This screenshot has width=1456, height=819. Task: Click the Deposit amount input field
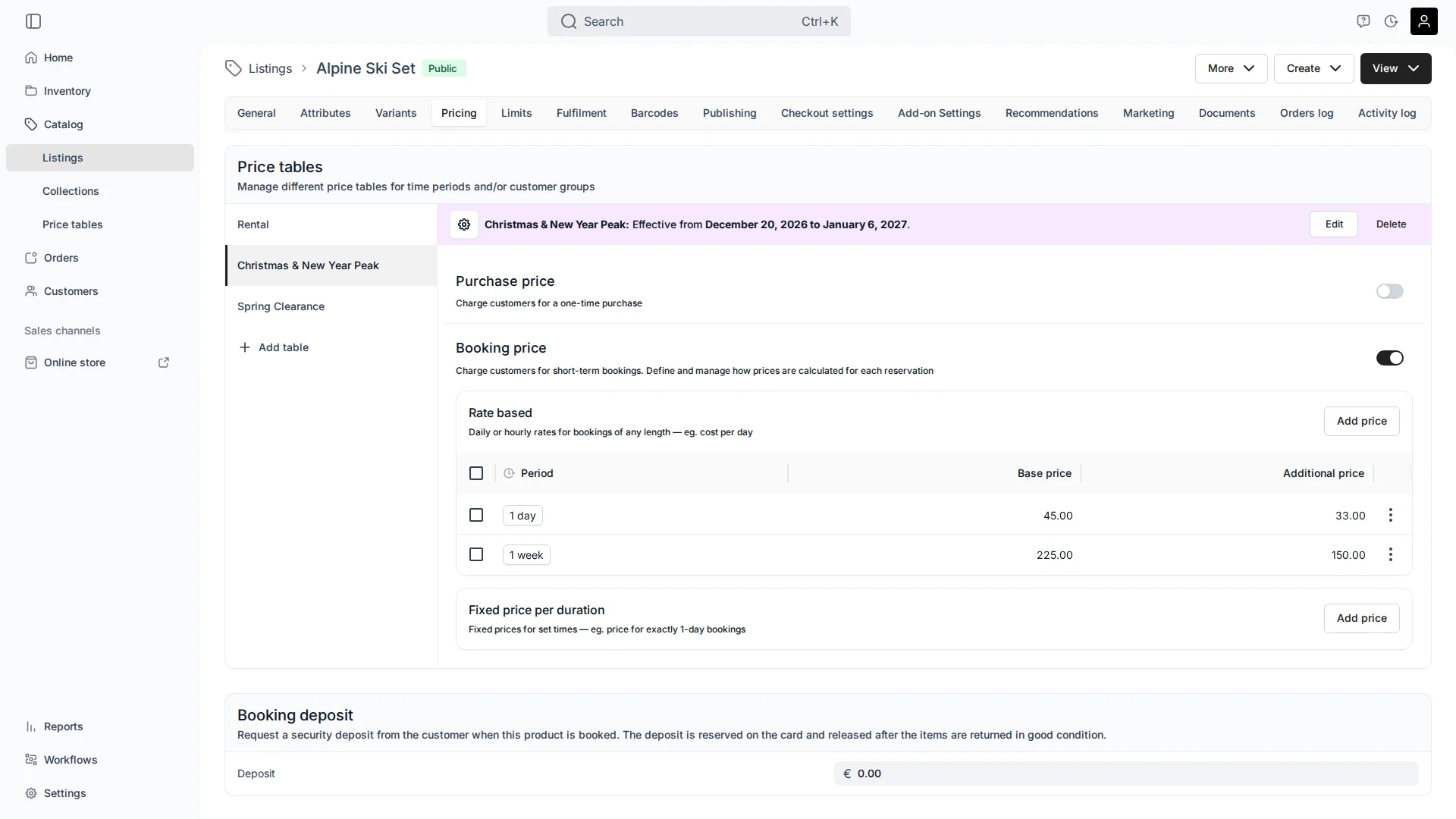[1126, 773]
